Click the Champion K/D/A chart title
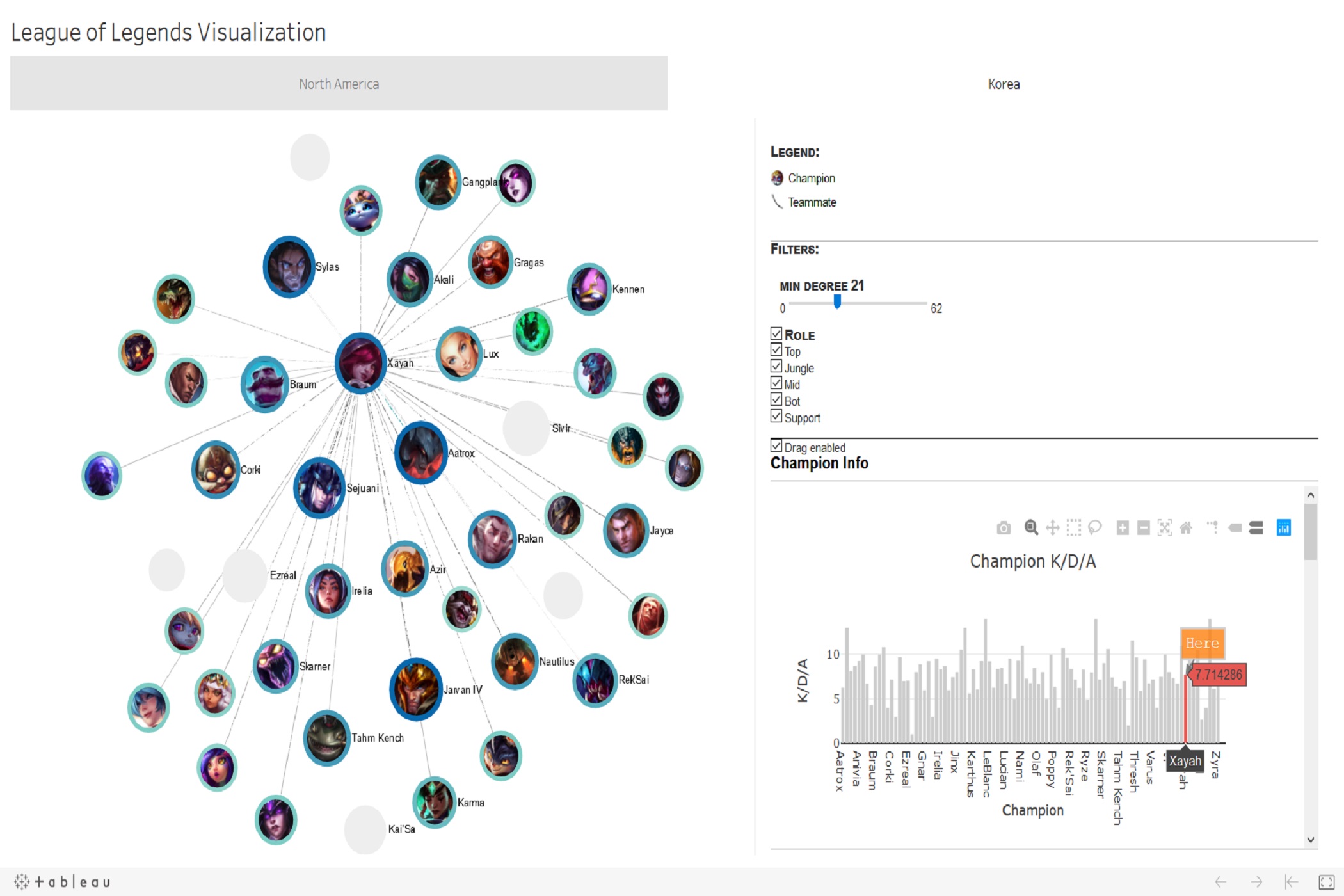The height and width of the screenshot is (896, 1344). pos(1033,561)
